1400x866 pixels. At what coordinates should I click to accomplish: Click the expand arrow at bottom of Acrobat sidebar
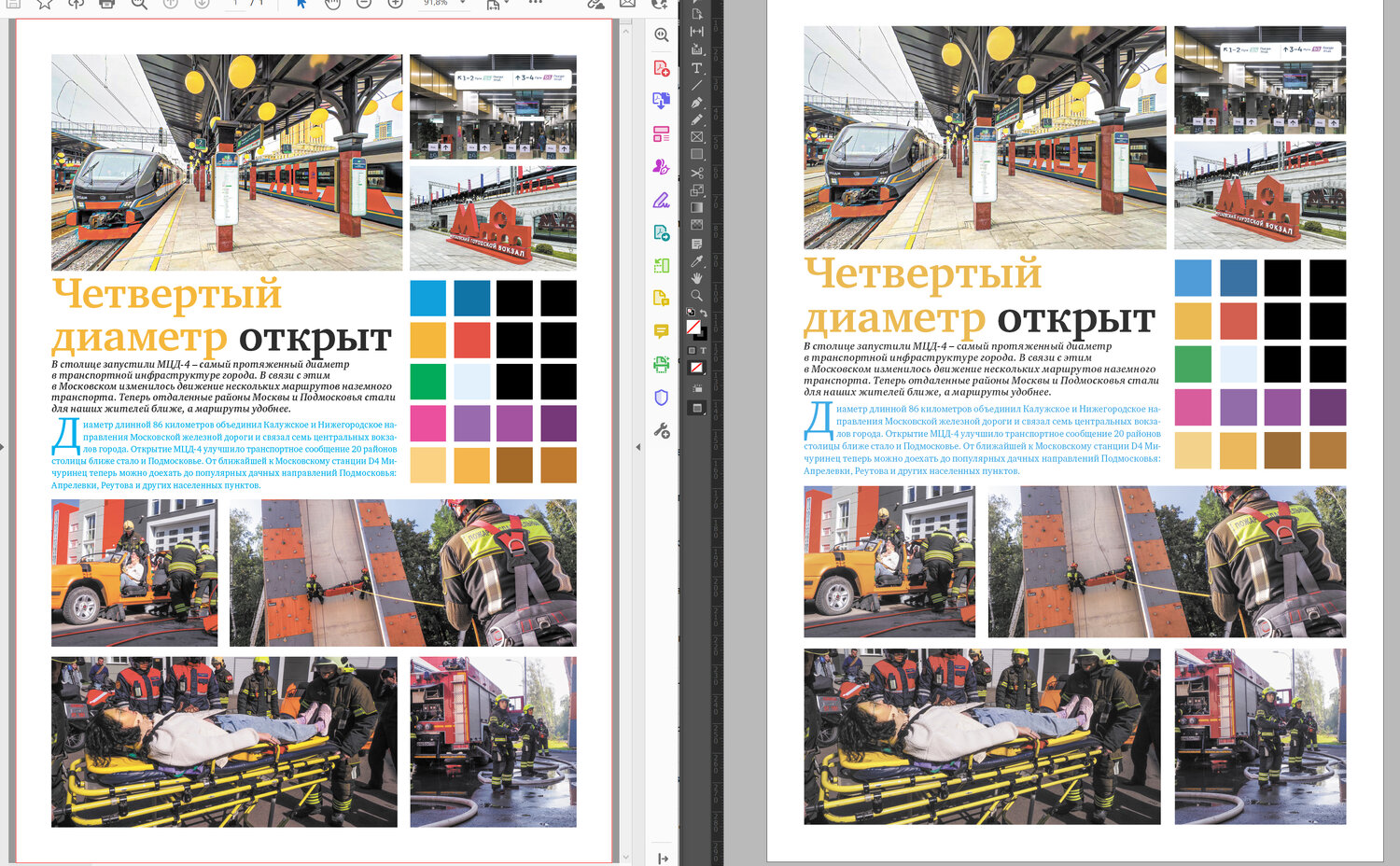[x=663, y=859]
